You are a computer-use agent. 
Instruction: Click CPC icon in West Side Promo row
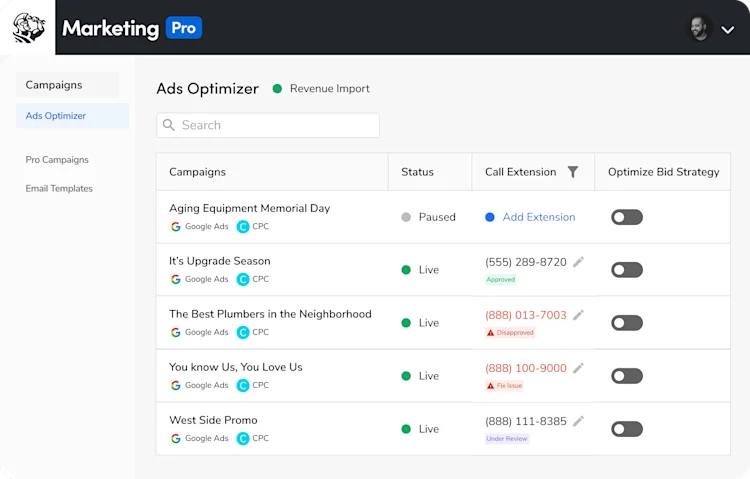click(x=243, y=439)
